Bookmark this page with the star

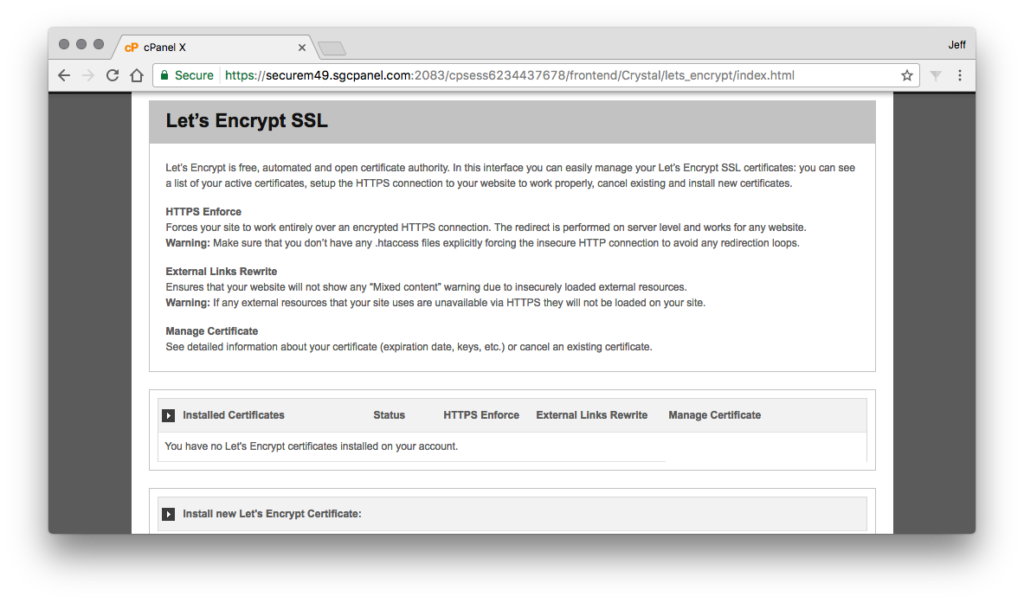tap(907, 75)
